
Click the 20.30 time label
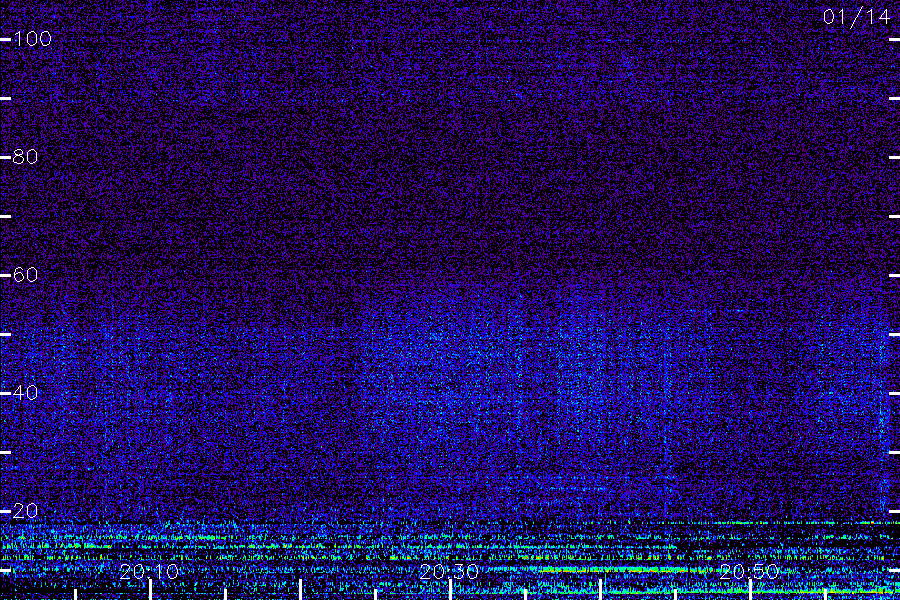click(x=449, y=571)
